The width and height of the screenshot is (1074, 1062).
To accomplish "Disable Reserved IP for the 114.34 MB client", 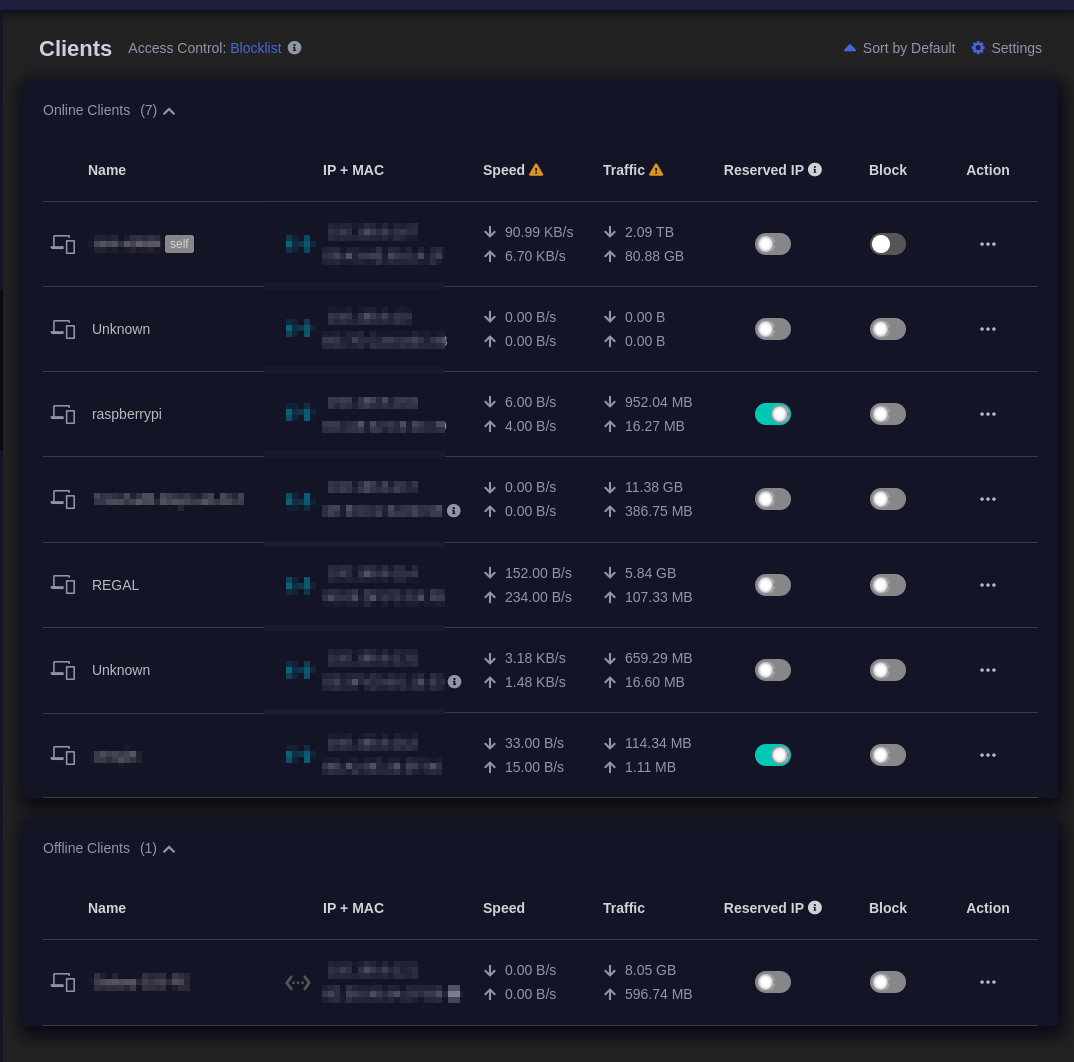I will pos(773,755).
